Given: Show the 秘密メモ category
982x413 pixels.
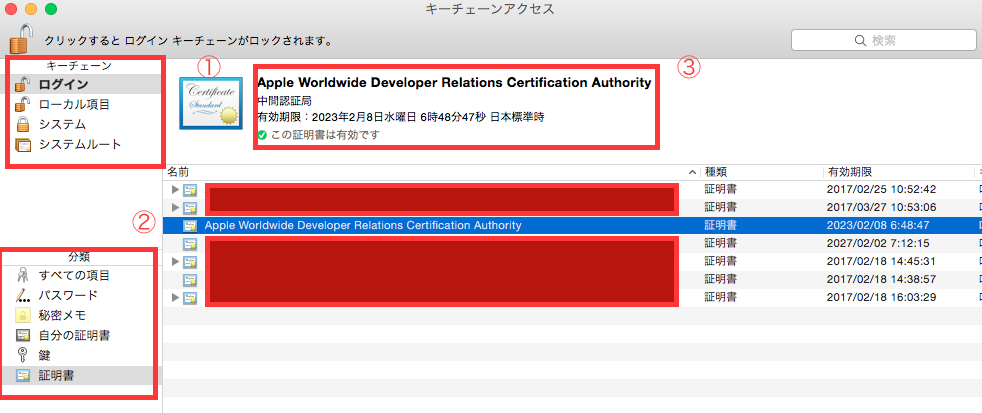Looking at the screenshot, I should coord(81,315).
